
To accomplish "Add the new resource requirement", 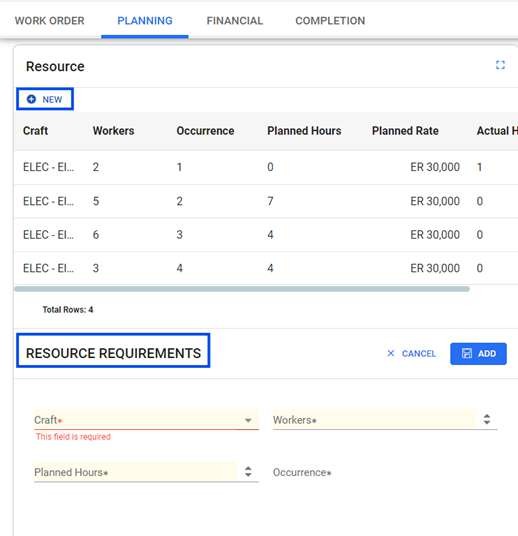I will 478,353.
